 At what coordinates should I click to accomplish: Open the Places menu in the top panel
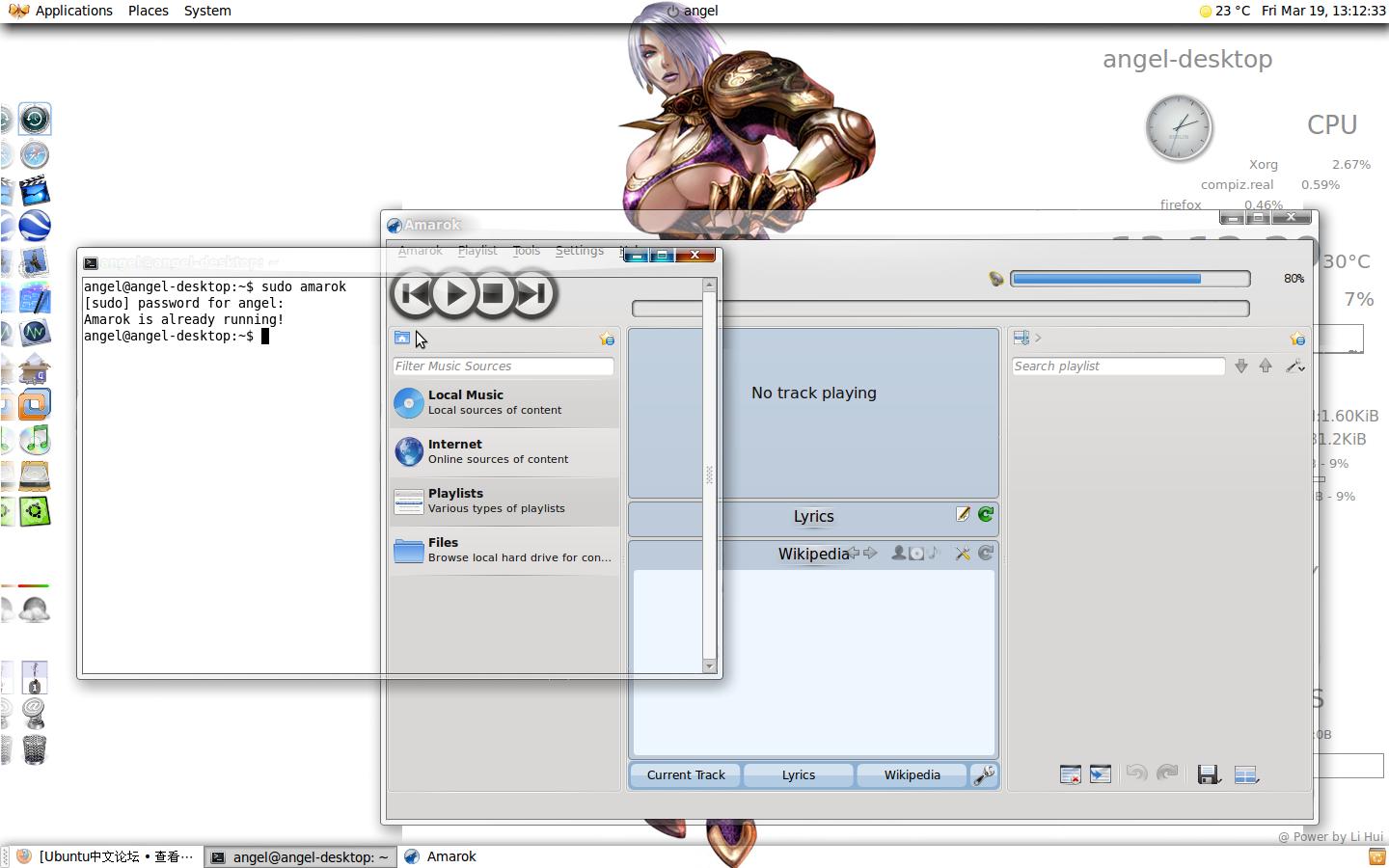[x=148, y=11]
